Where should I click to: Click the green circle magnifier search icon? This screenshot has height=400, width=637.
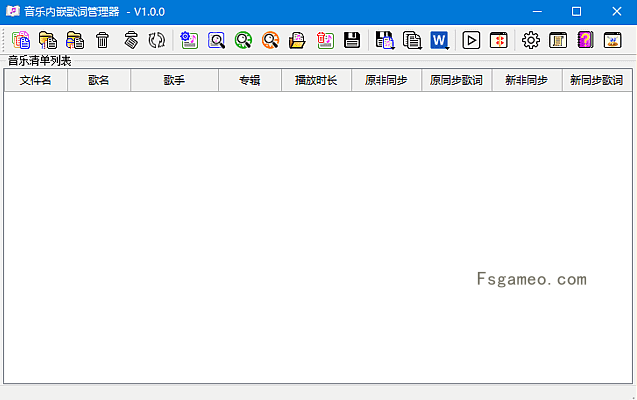point(243,40)
